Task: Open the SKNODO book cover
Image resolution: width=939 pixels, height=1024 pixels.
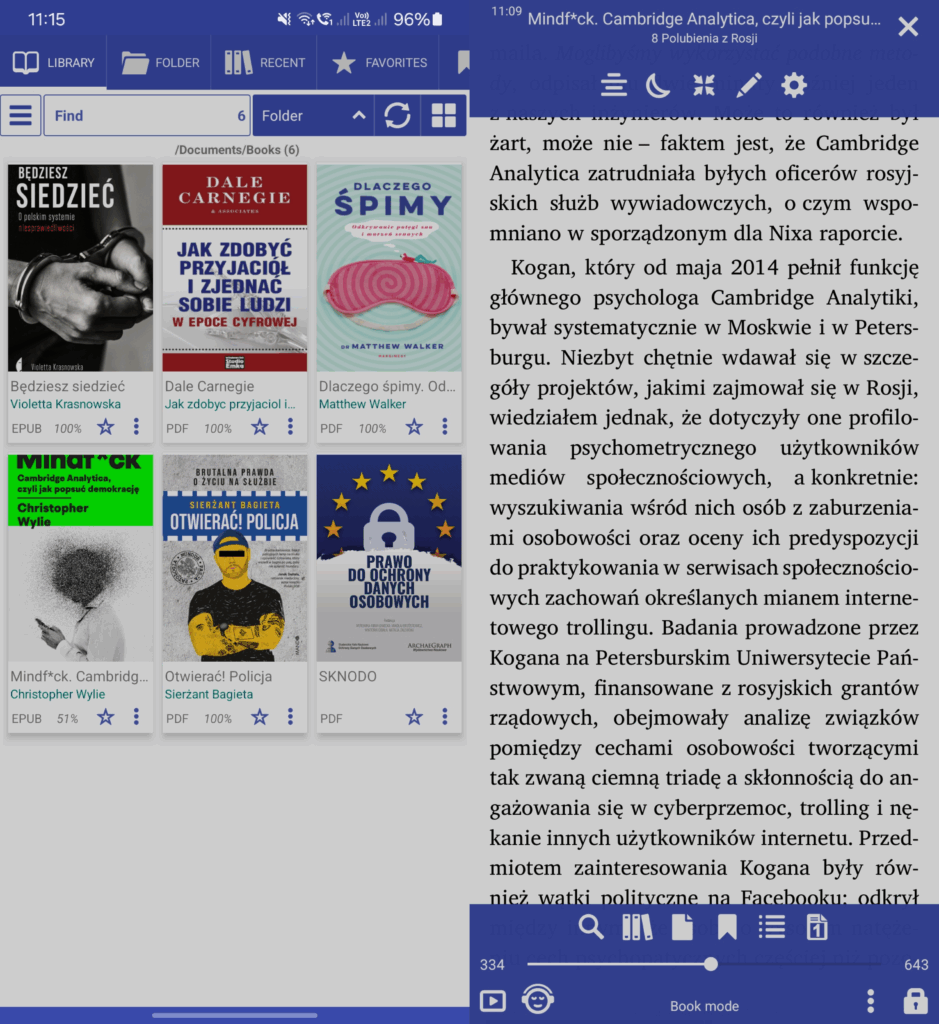Action: point(389,558)
